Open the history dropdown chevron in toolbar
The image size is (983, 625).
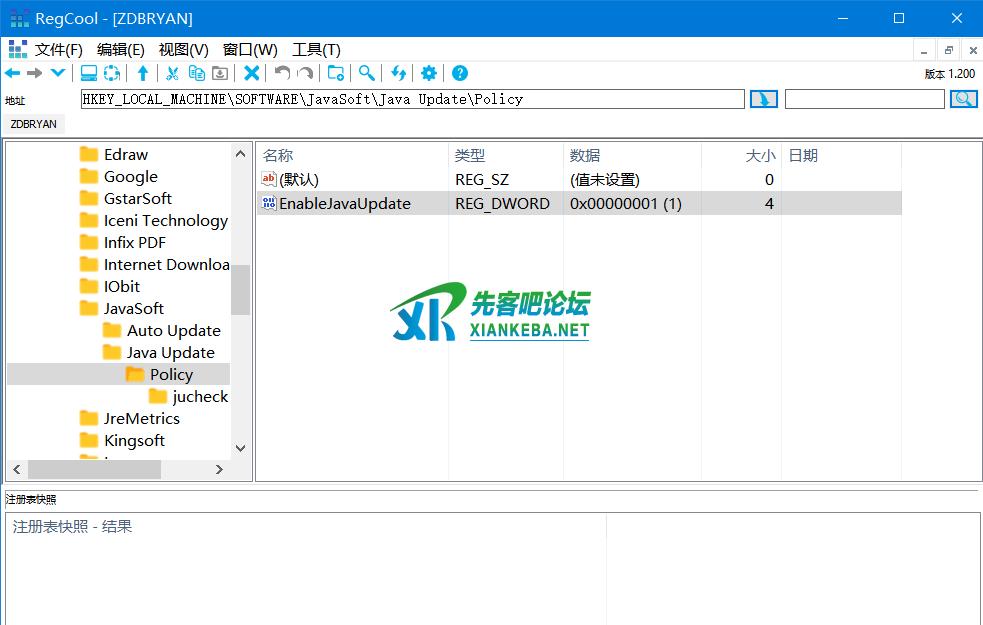click(x=58, y=73)
